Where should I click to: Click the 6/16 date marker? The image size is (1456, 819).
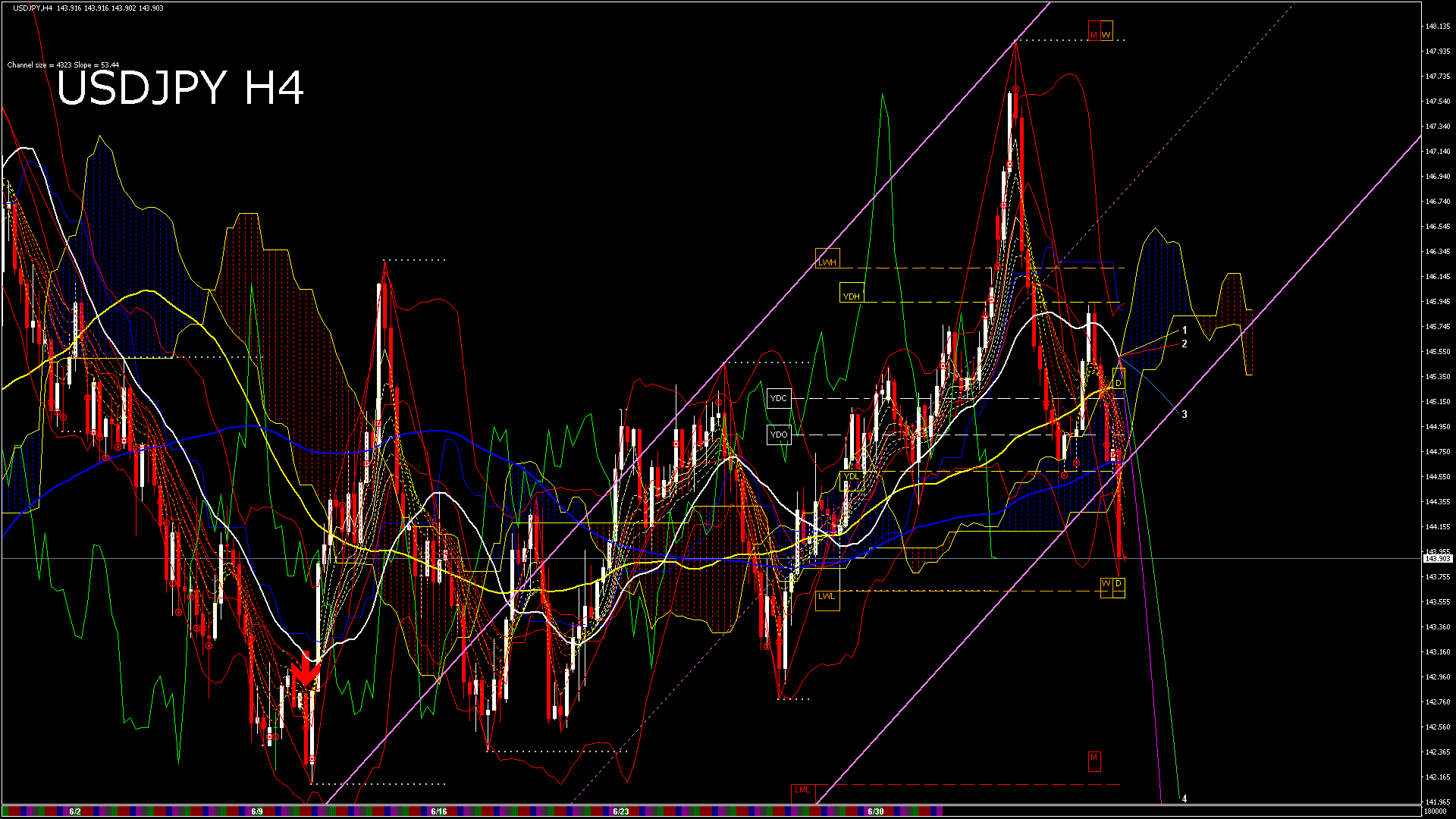pos(439,811)
